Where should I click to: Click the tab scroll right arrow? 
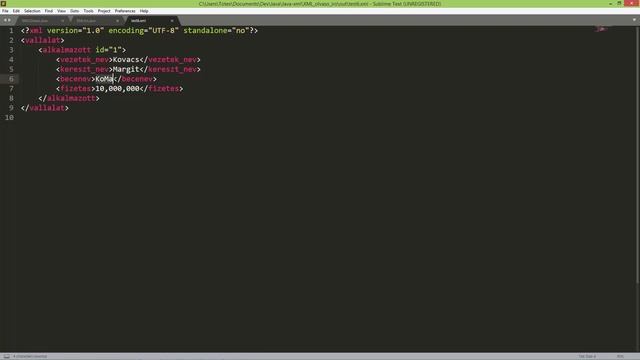point(9,20)
